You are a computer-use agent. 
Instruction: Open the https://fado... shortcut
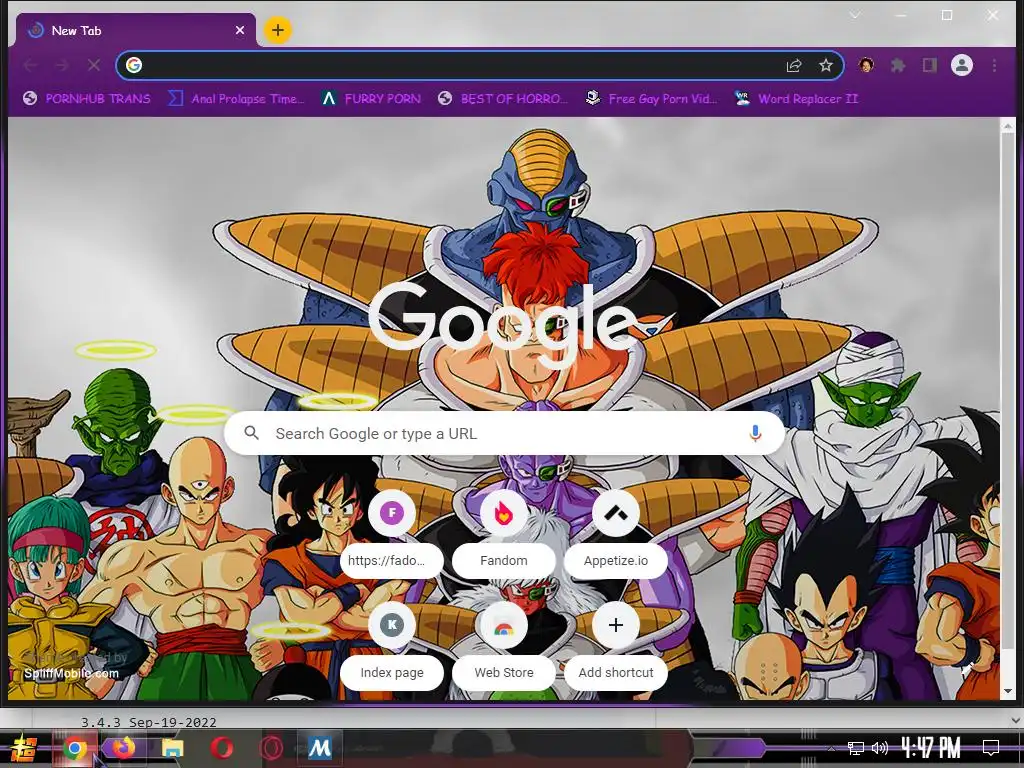392,532
